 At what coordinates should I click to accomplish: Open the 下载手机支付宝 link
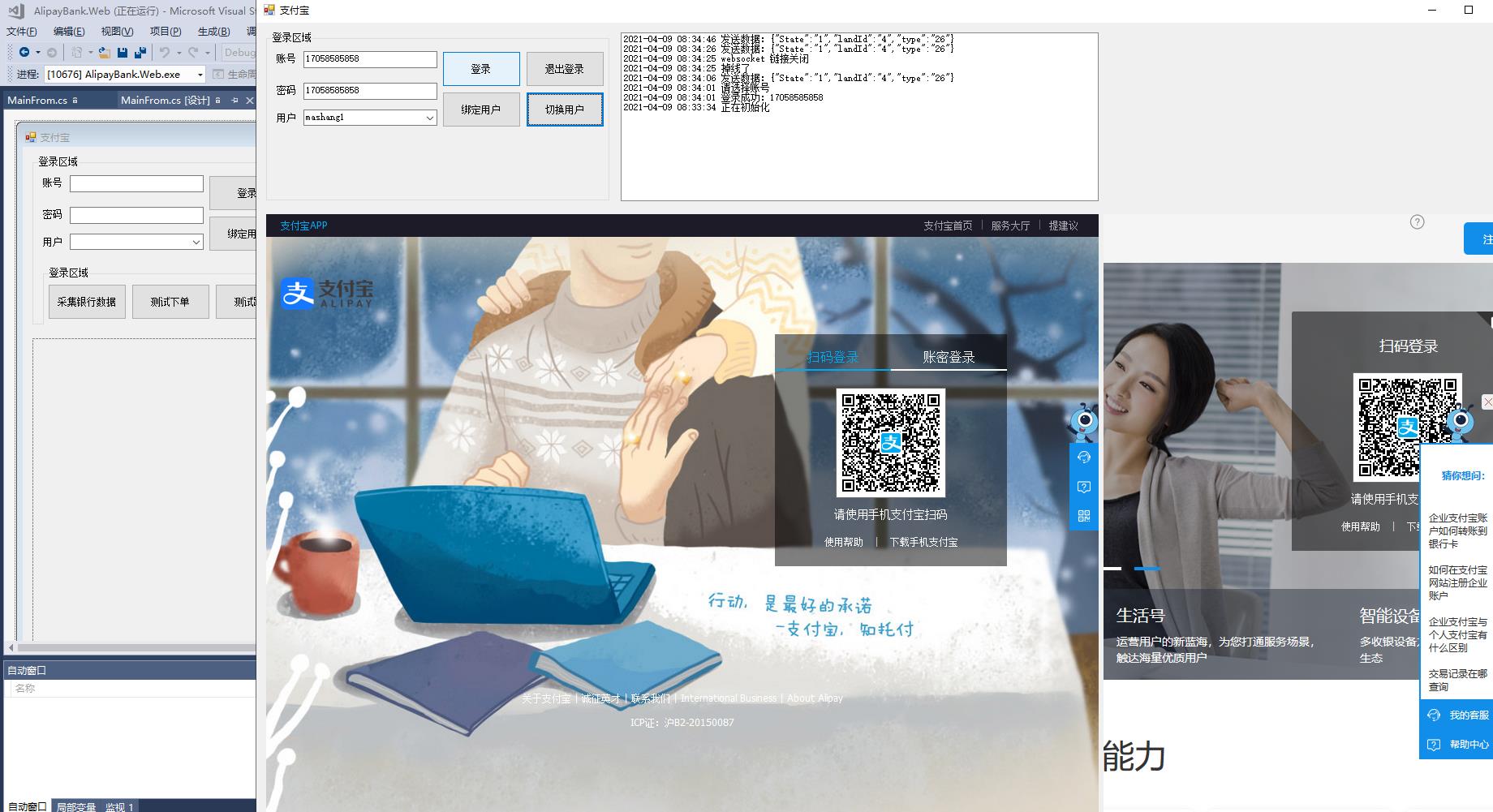click(x=923, y=542)
